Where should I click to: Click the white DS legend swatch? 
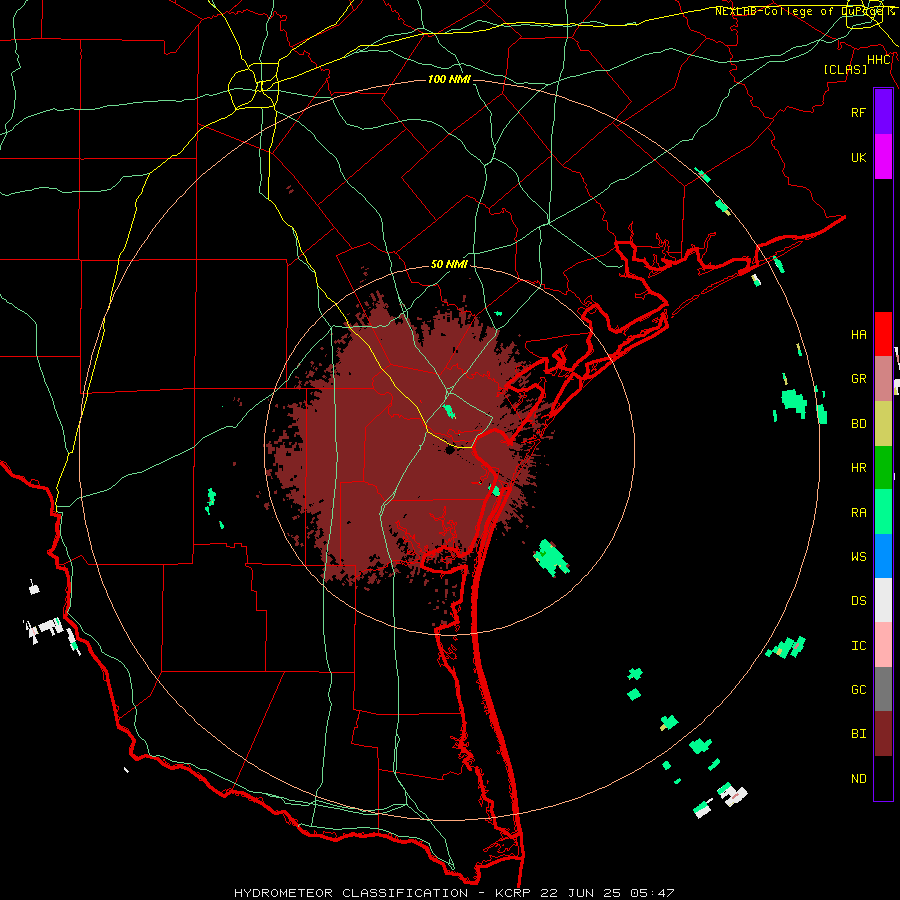tap(883, 600)
